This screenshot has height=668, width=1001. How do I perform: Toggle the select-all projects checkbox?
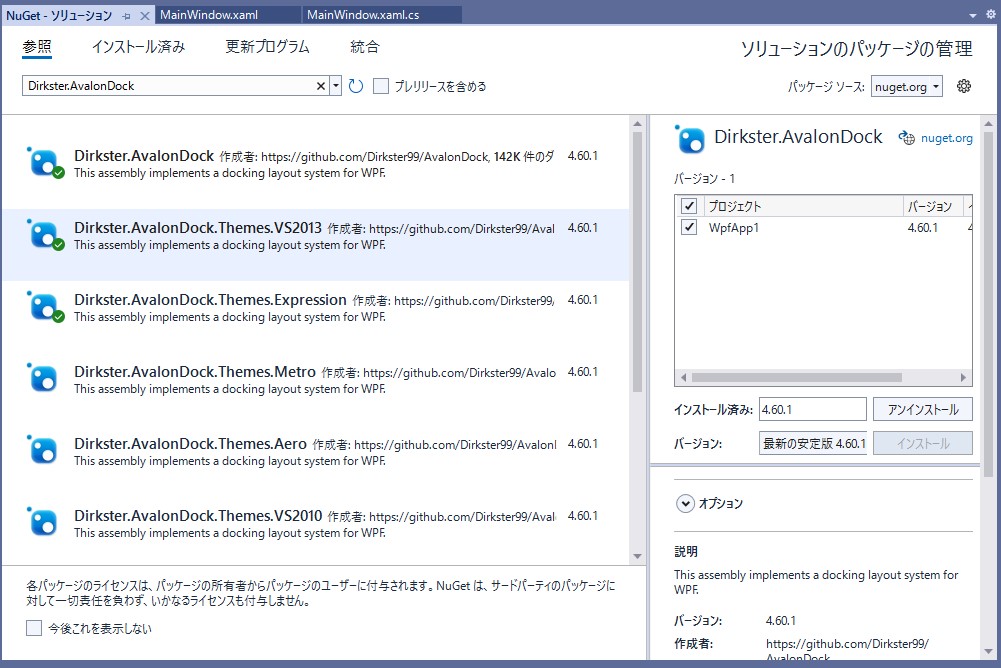tap(689, 206)
